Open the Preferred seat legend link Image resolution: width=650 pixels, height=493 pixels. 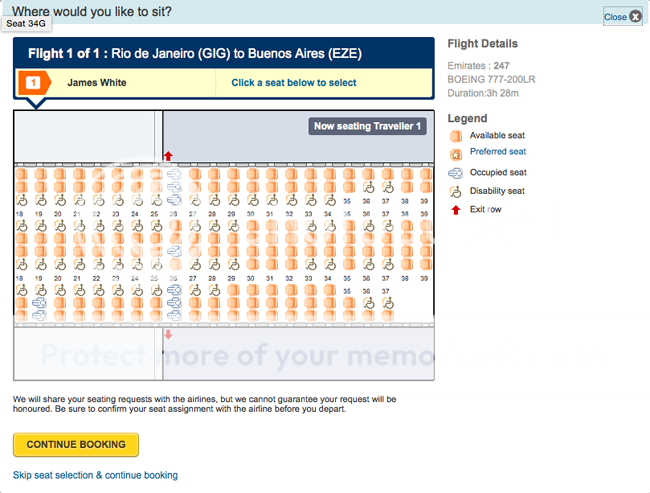[497, 152]
